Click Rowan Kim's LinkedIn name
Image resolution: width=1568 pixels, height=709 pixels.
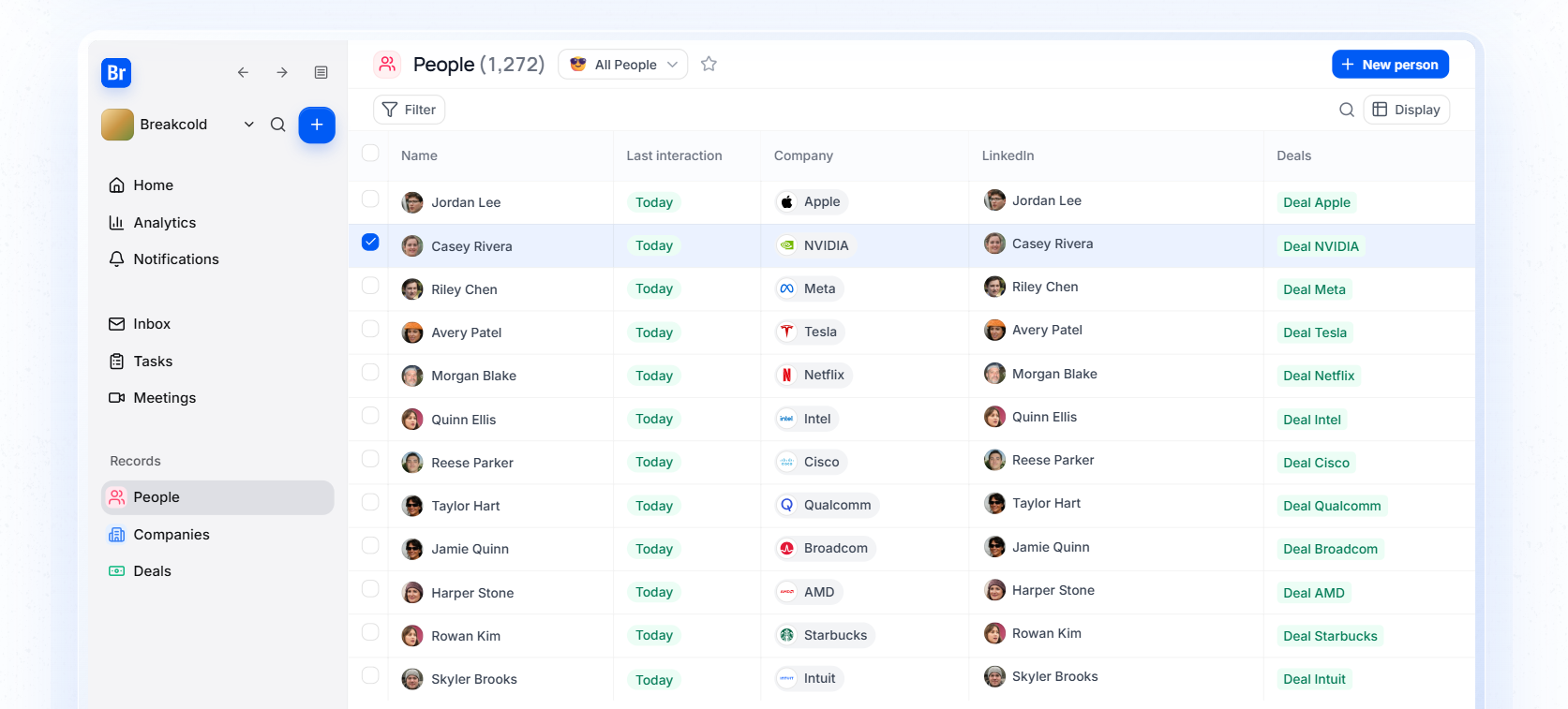click(1047, 633)
